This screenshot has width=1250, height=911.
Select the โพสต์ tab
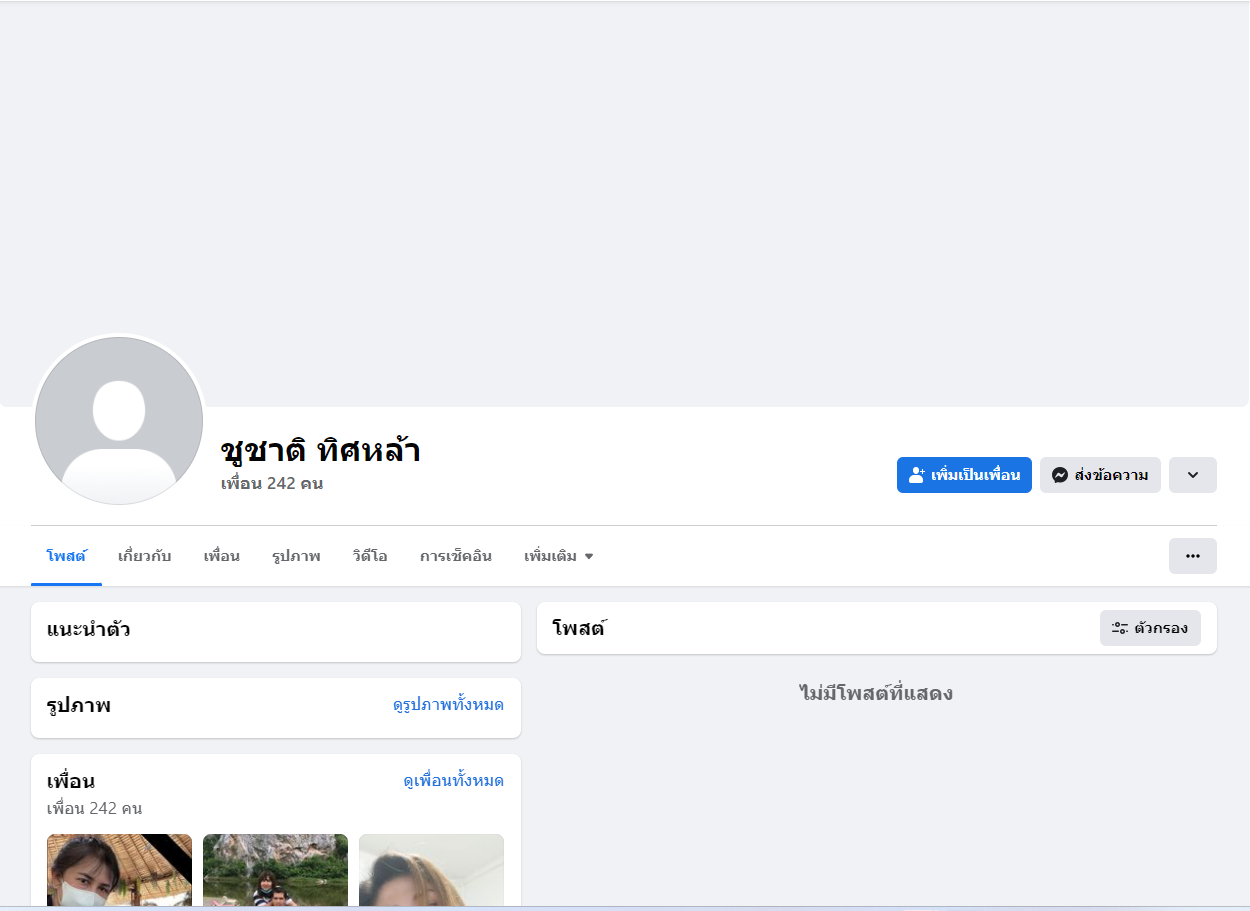point(66,556)
